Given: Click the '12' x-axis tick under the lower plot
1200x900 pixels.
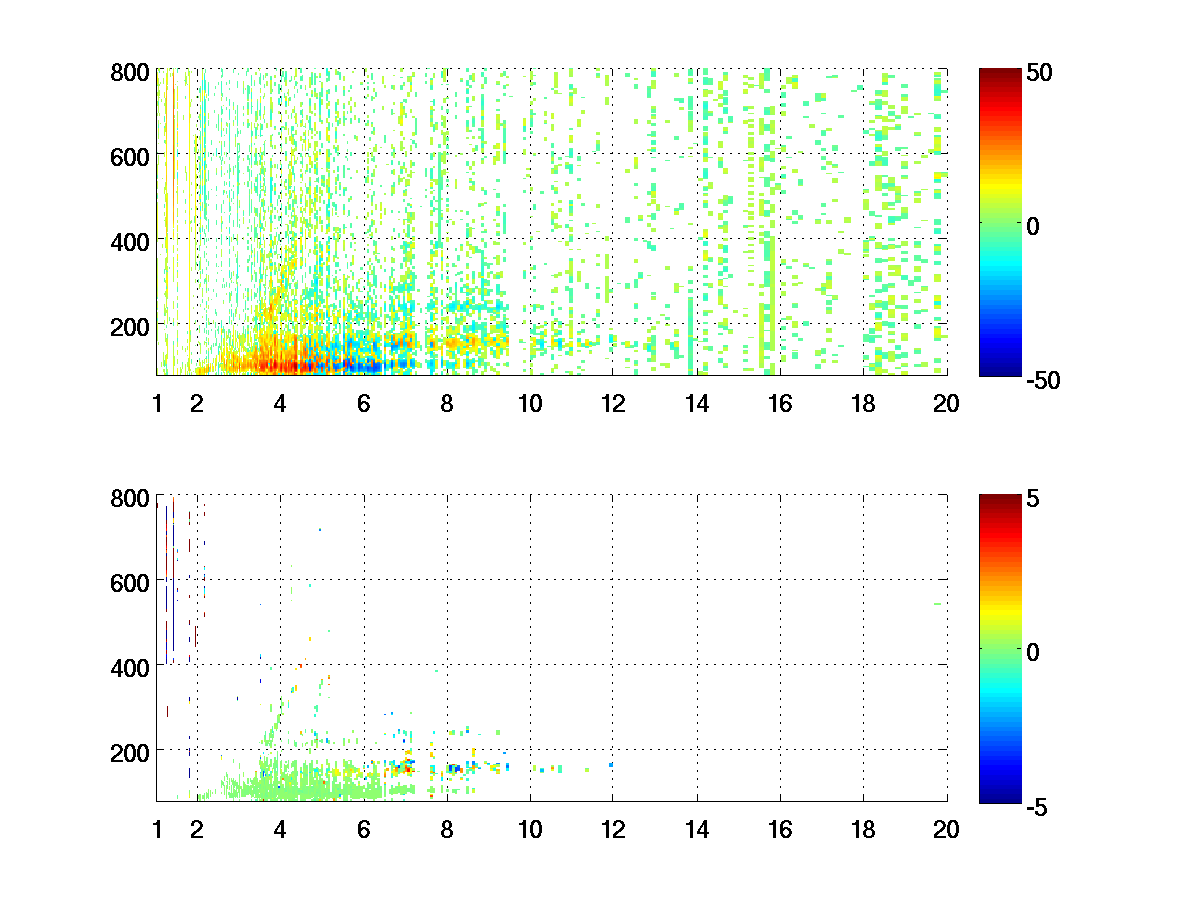Looking at the screenshot, I should [x=613, y=830].
